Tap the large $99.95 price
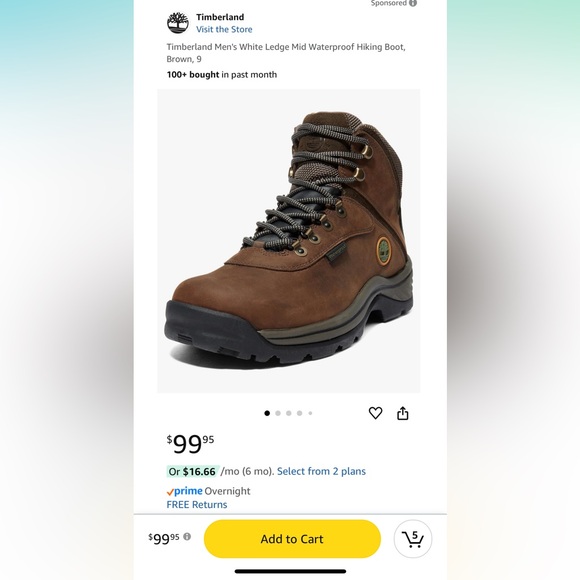The height and width of the screenshot is (580, 580). point(190,444)
